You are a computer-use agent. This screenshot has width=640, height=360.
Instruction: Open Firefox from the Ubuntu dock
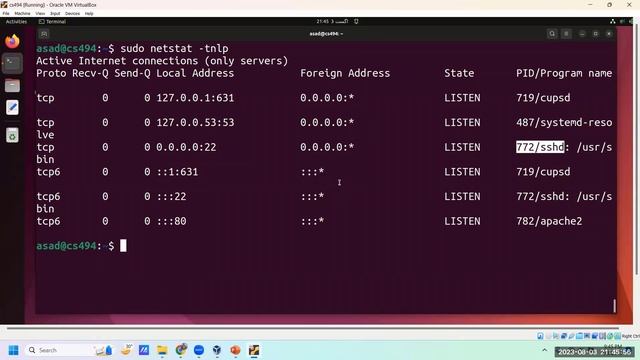click(12, 41)
